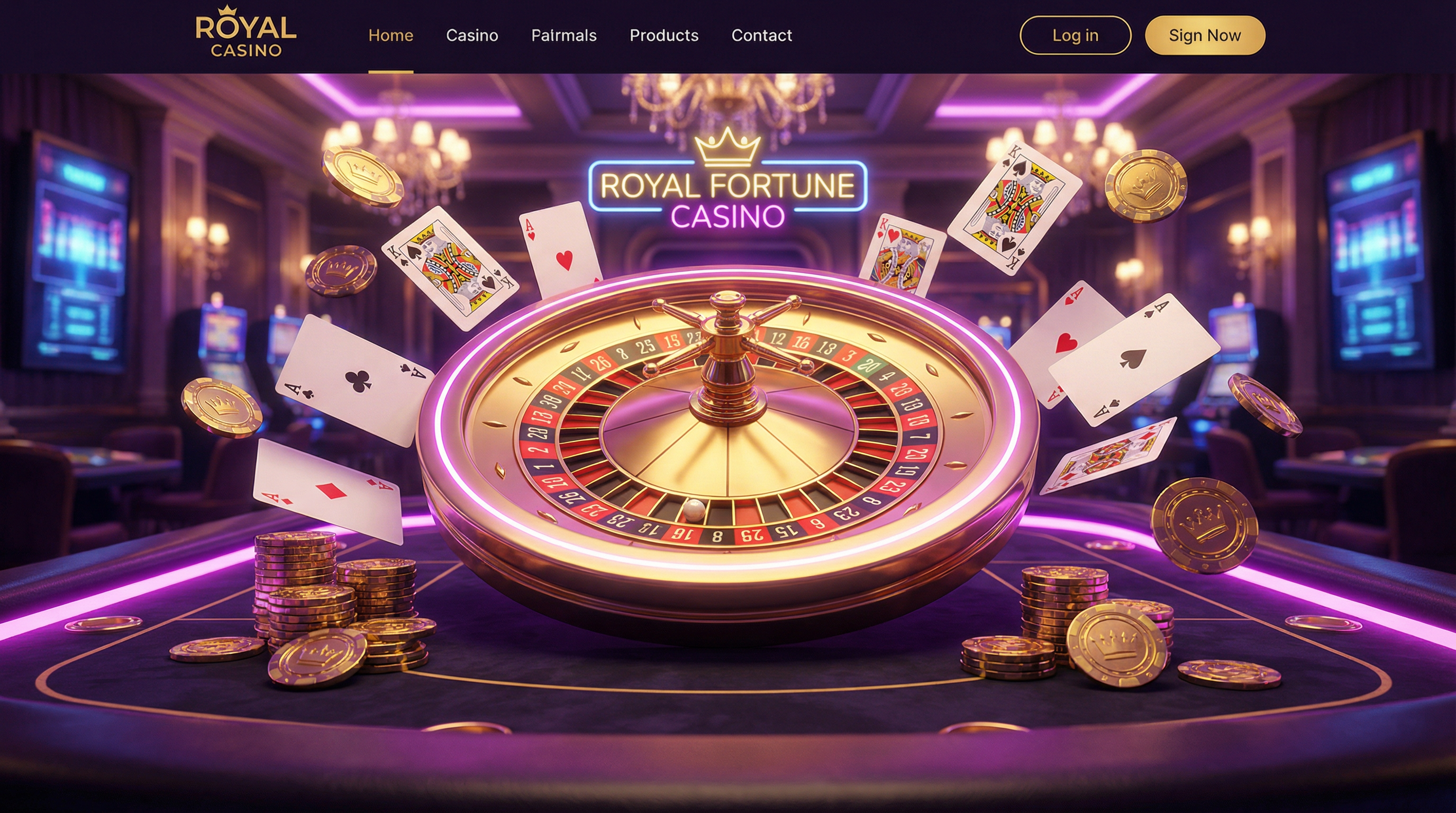
Task: Click the floating gold coin at top left
Action: [x=363, y=176]
